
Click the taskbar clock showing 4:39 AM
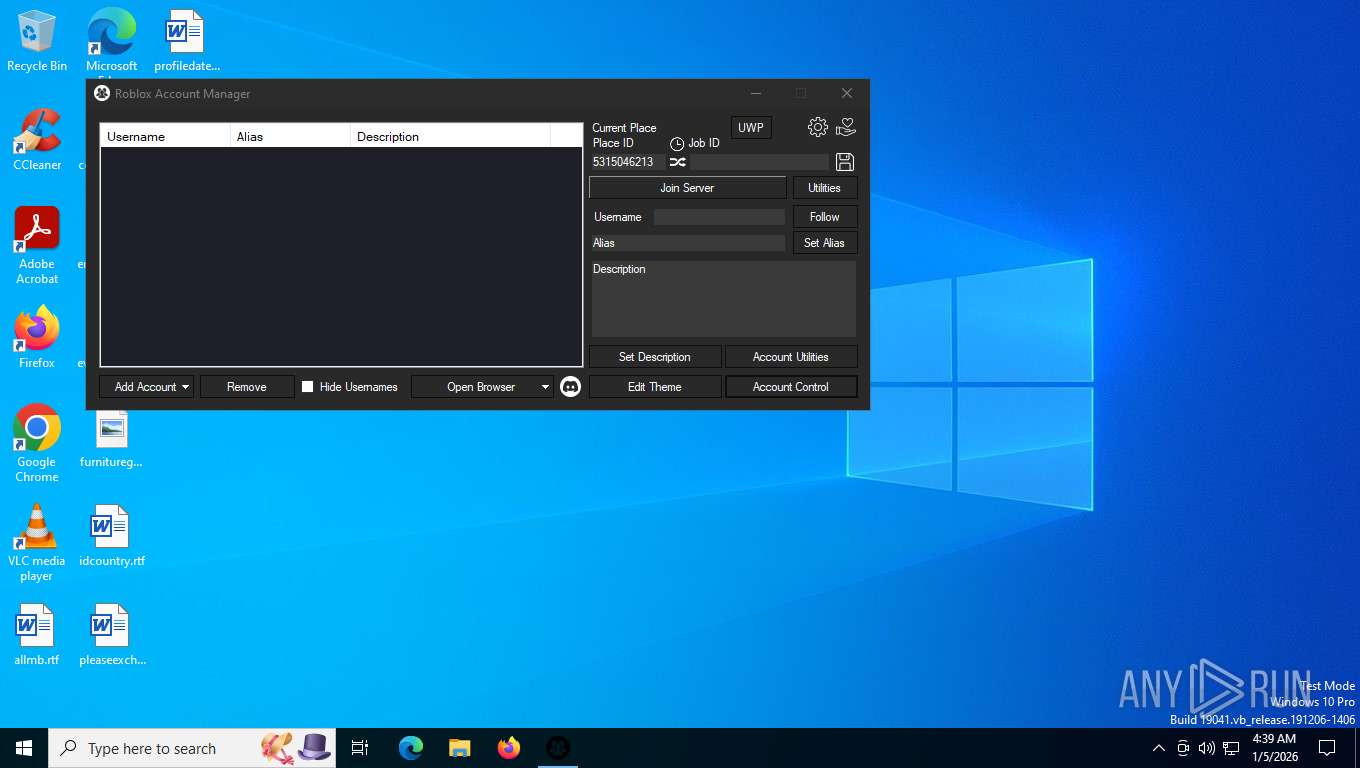[x=1274, y=748]
